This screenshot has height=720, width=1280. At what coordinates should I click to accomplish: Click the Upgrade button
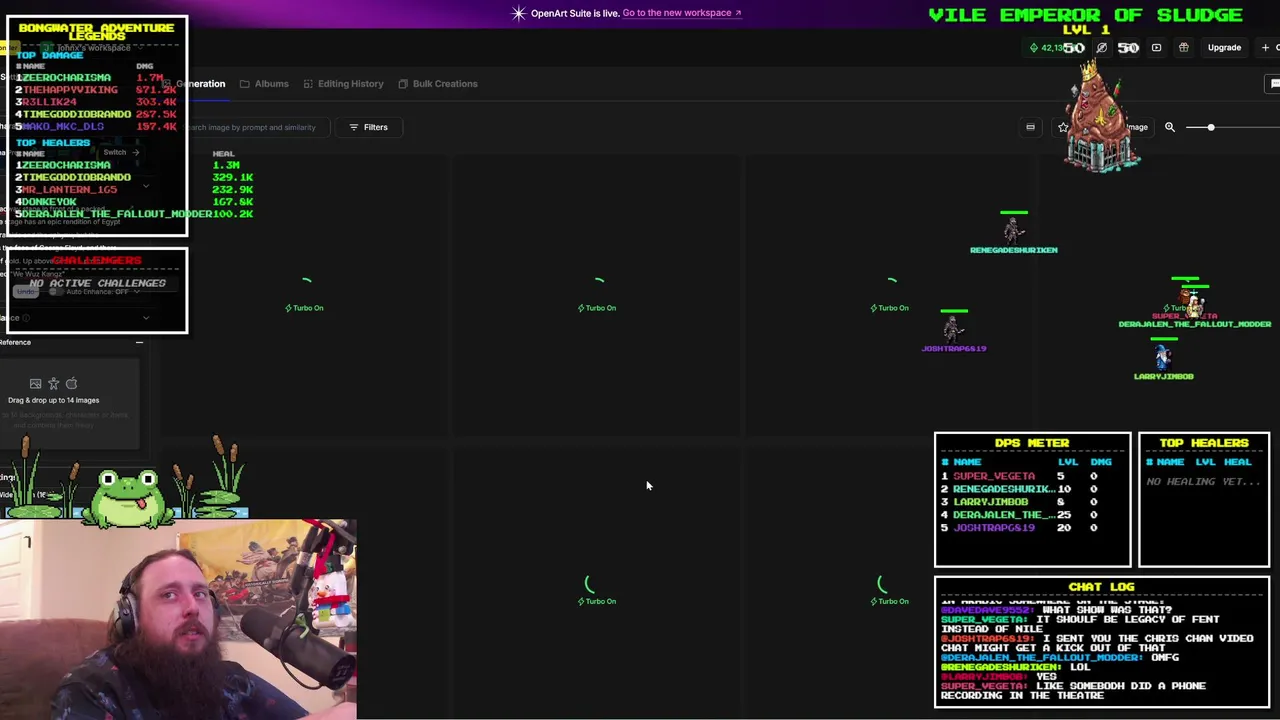tap(1224, 47)
